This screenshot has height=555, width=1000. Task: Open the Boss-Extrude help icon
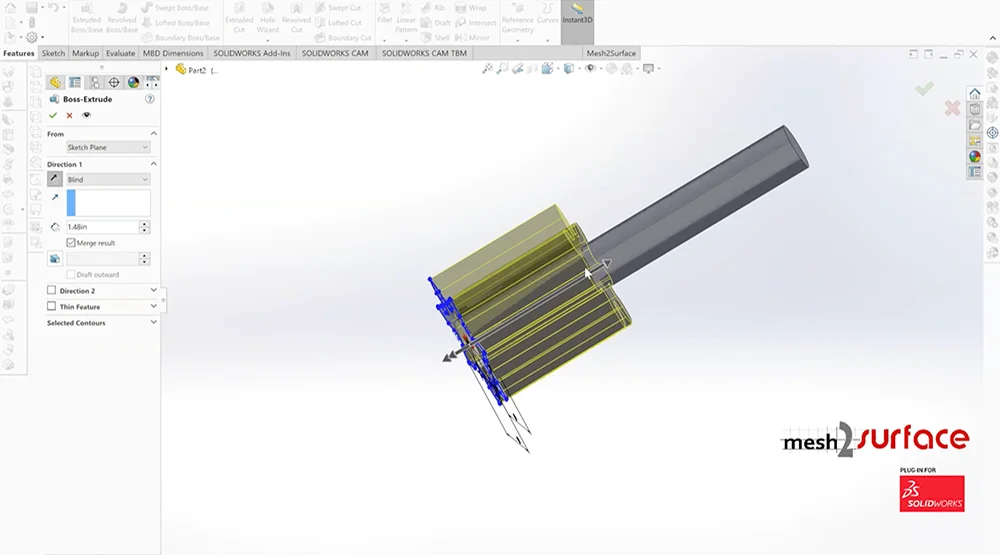(150, 99)
